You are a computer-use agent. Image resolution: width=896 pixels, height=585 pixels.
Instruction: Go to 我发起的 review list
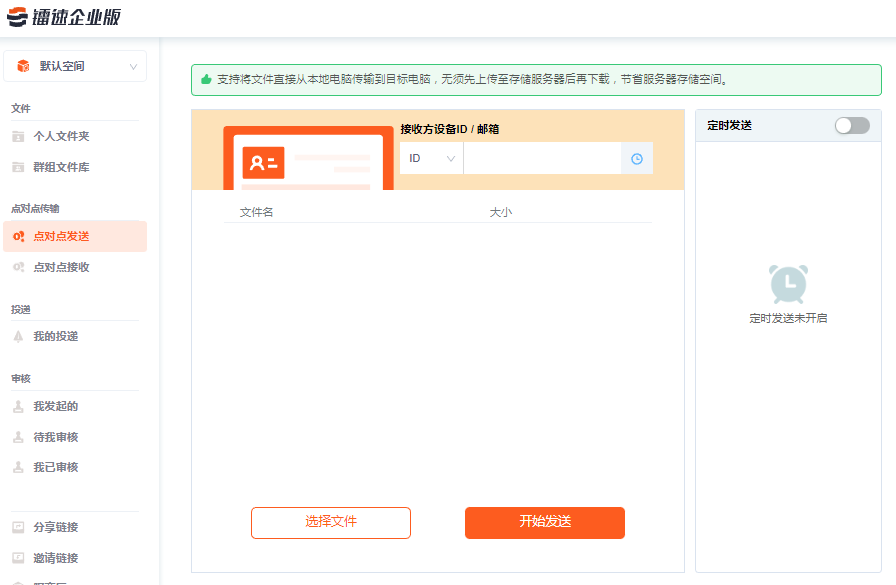[55, 407]
